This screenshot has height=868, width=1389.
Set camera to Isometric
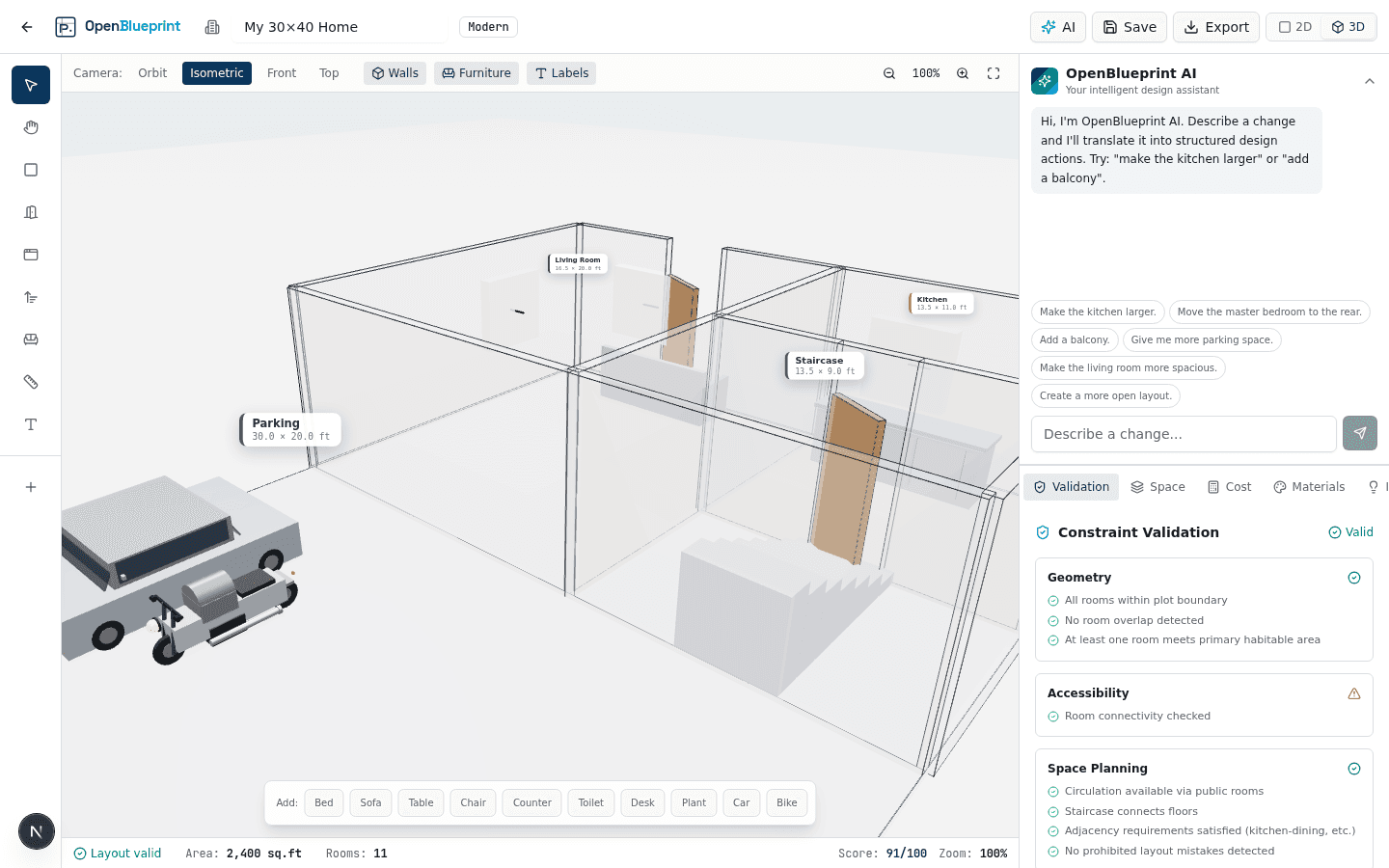(x=217, y=73)
